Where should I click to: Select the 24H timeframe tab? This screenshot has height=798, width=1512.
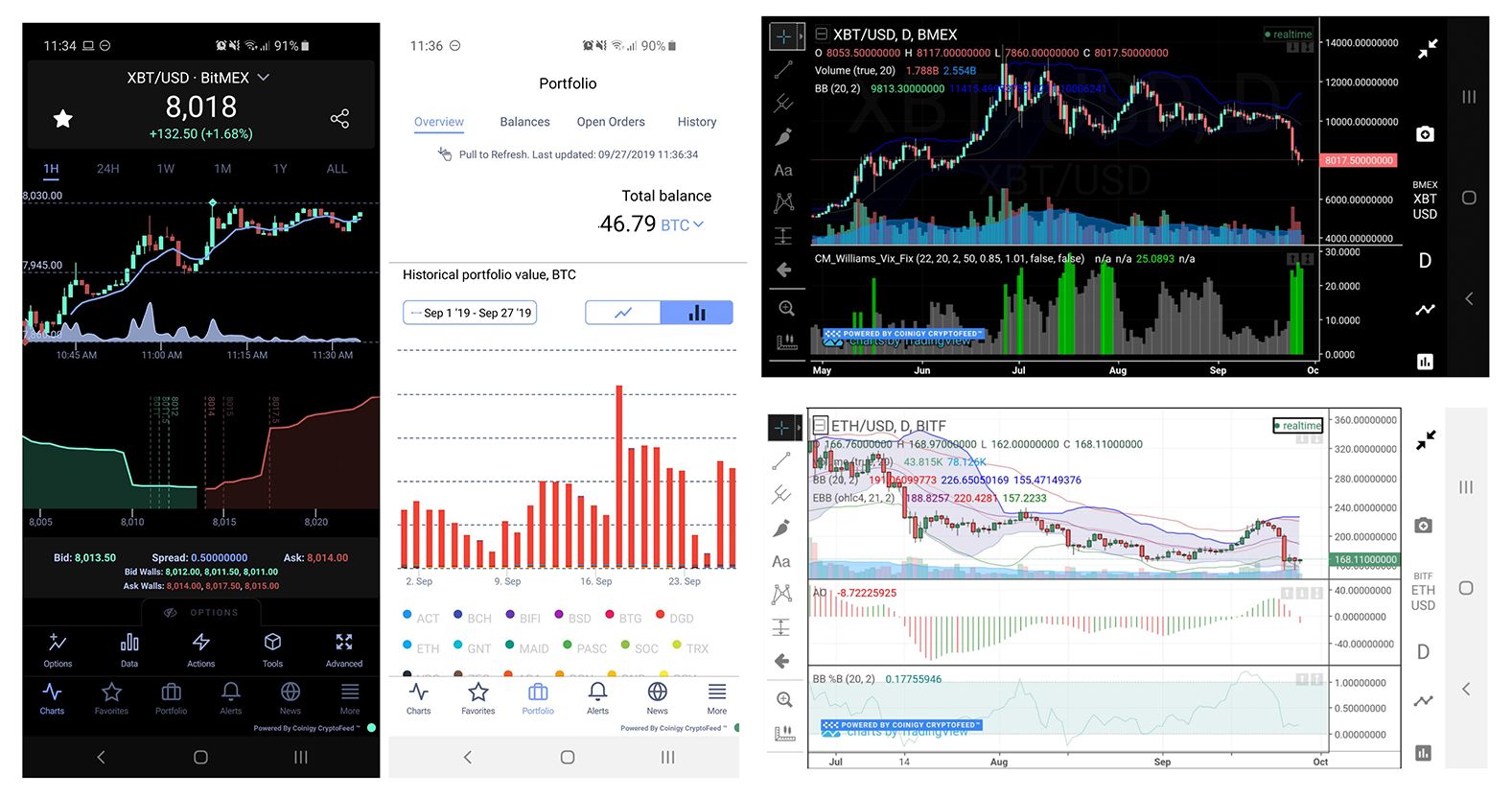tap(108, 169)
